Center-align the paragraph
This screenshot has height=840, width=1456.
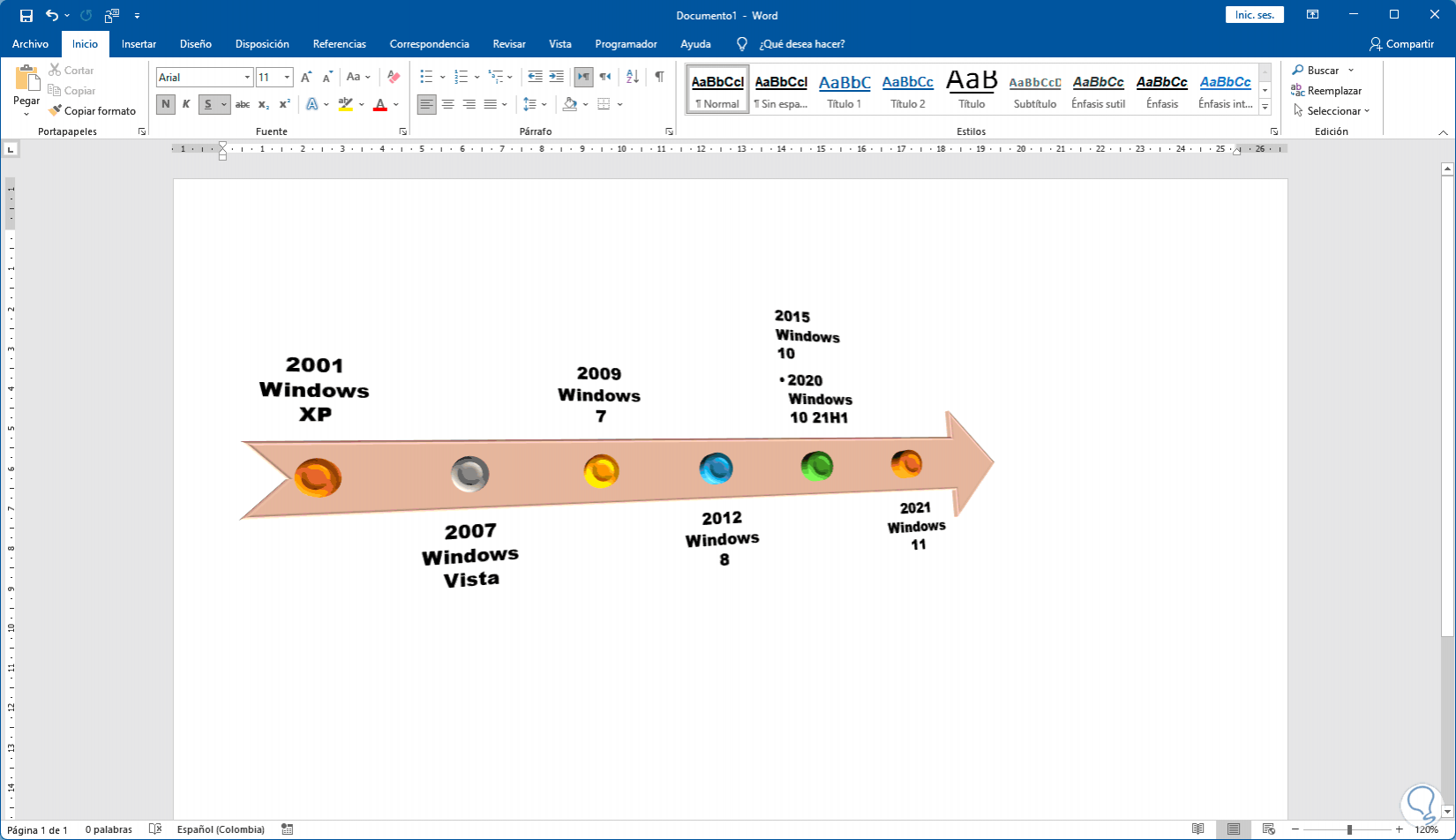point(448,104)
